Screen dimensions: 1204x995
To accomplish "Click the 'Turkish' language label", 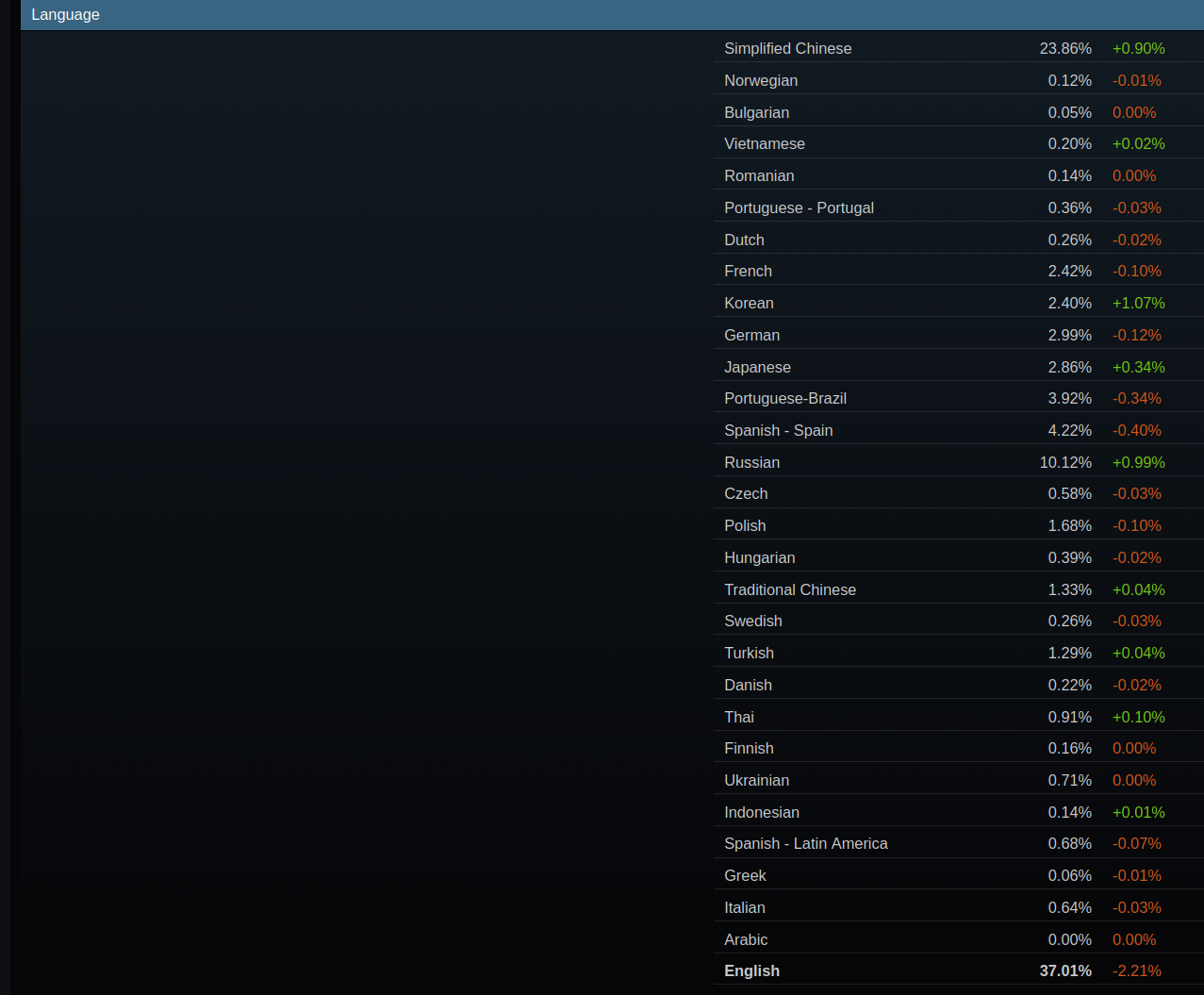I will tap(749, 653).
